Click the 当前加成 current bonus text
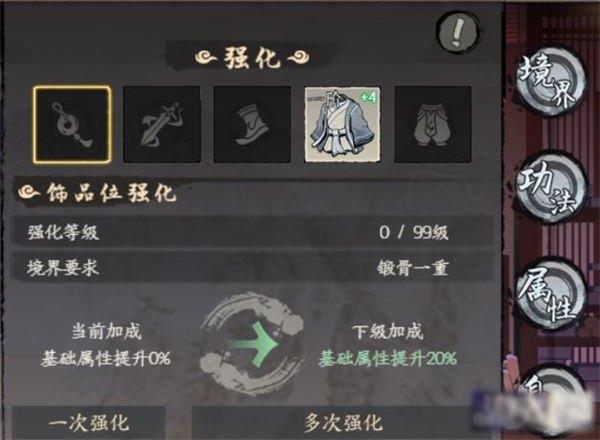The width and height of the screenshot is (600, 440). 106,331
